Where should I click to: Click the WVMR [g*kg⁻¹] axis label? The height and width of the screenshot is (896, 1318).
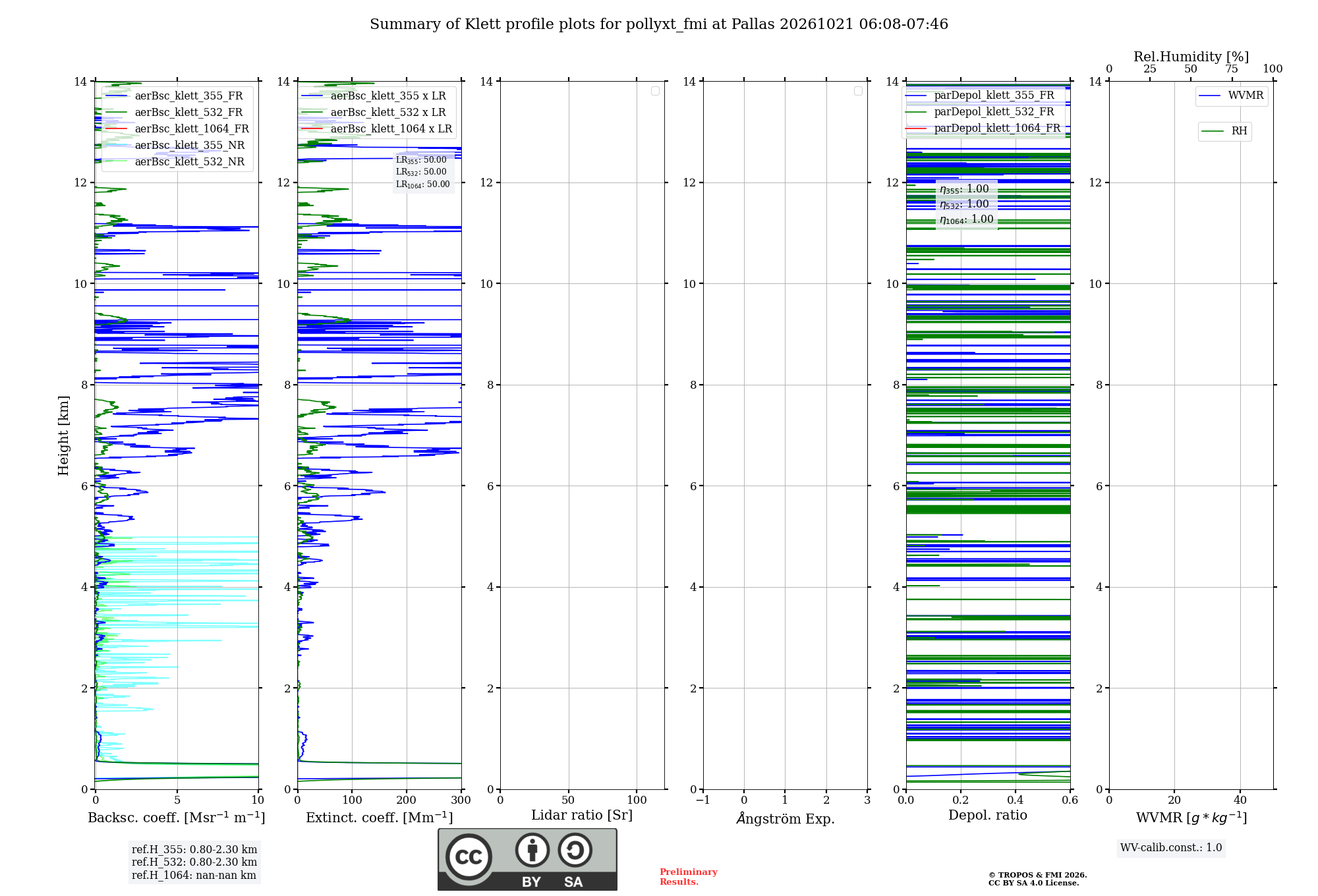pyautogui.click(x=1191, y=818)
